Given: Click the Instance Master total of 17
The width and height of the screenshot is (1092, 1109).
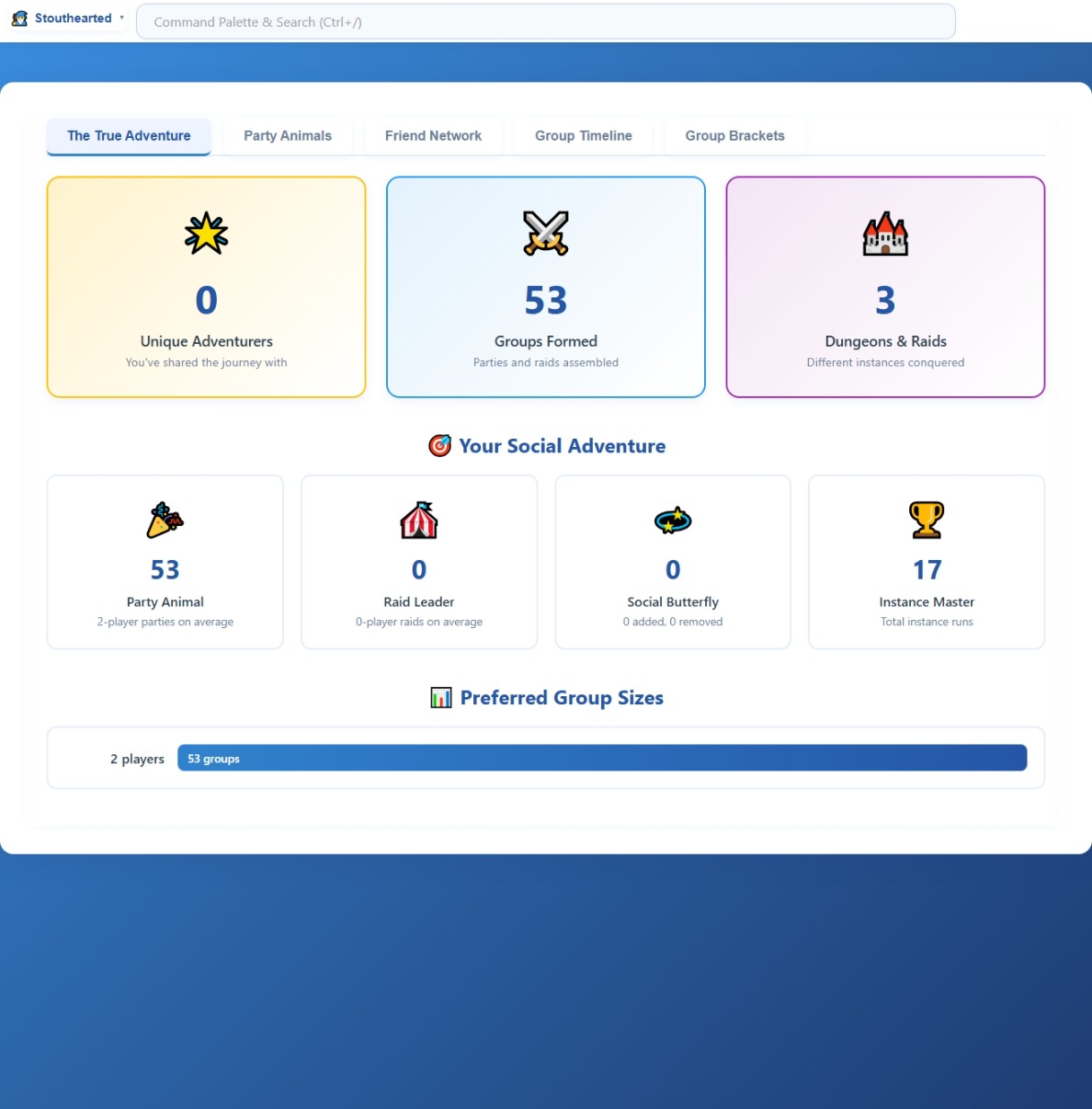Looking at the screenshot, I should click(x=927, y=570).
